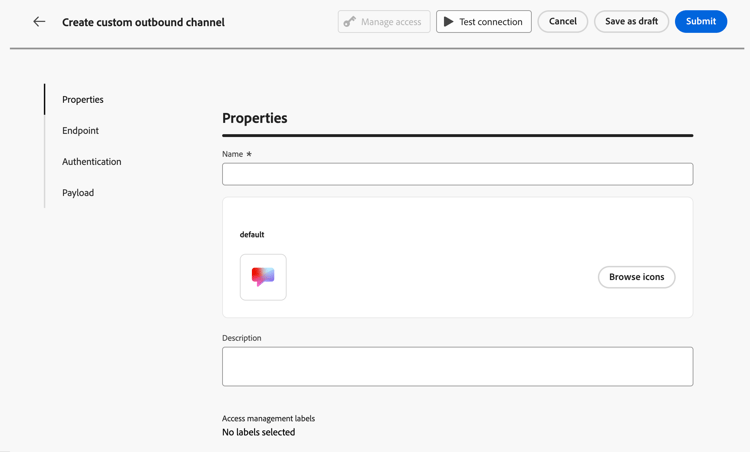Click the Test connection button
The height and width of the screenshot is (452, 750).
point(484,22)
